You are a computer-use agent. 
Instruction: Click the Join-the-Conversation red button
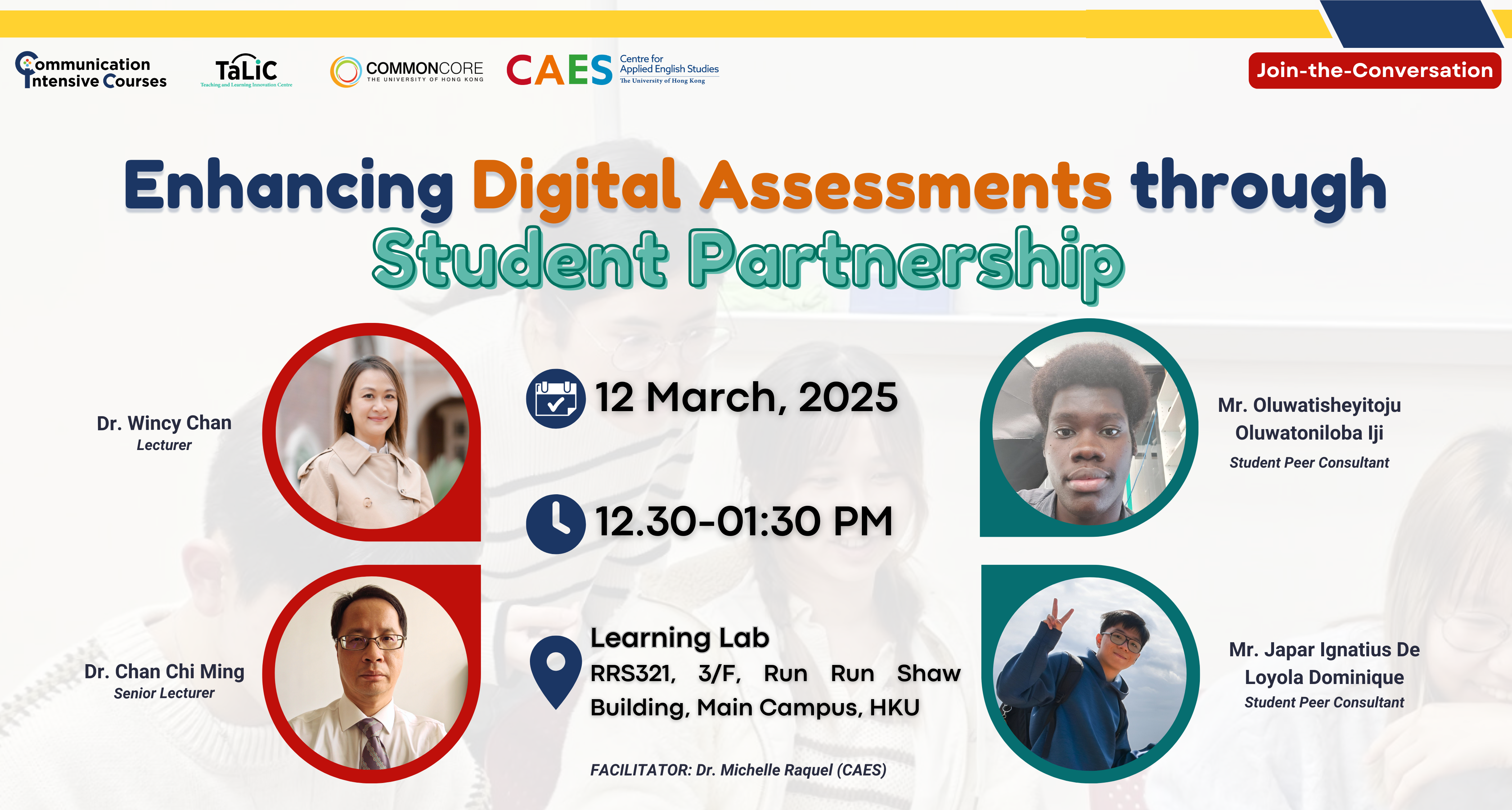click(x=1374, y=71)
